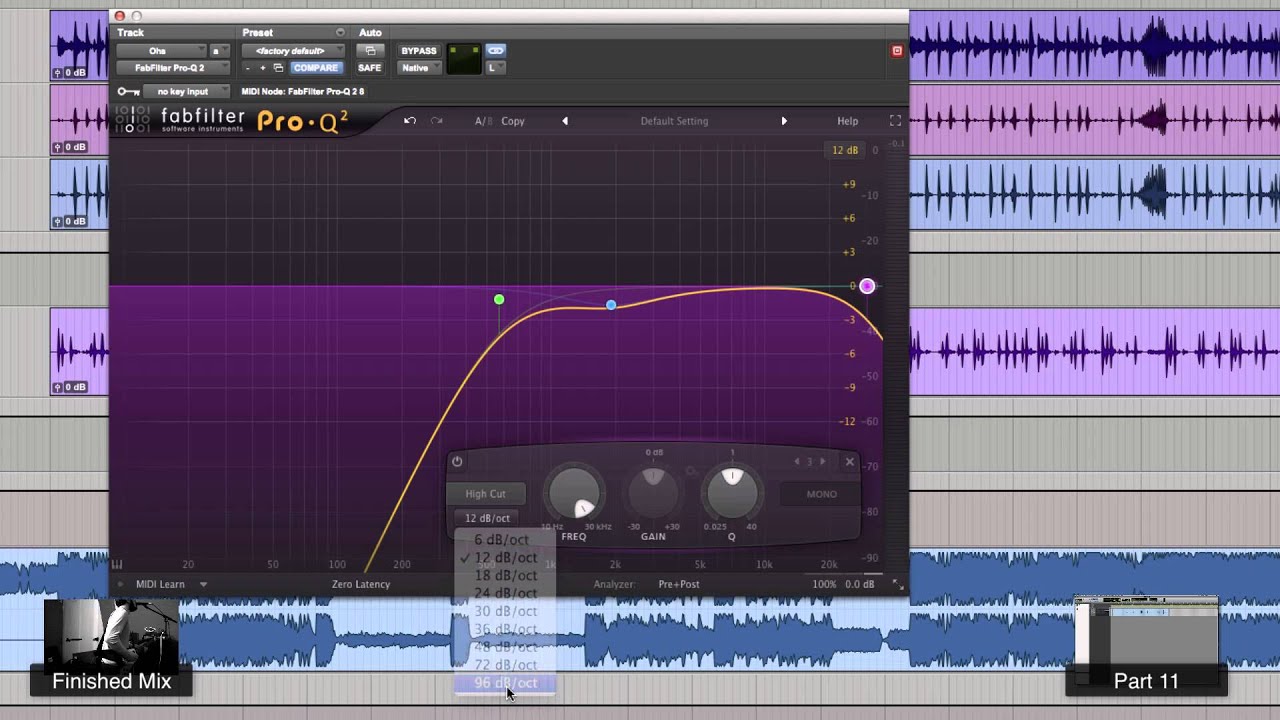The image size is (1280, 720).
Task: Choose 24 dB/oct slope
Action: (x=505, y=593)
